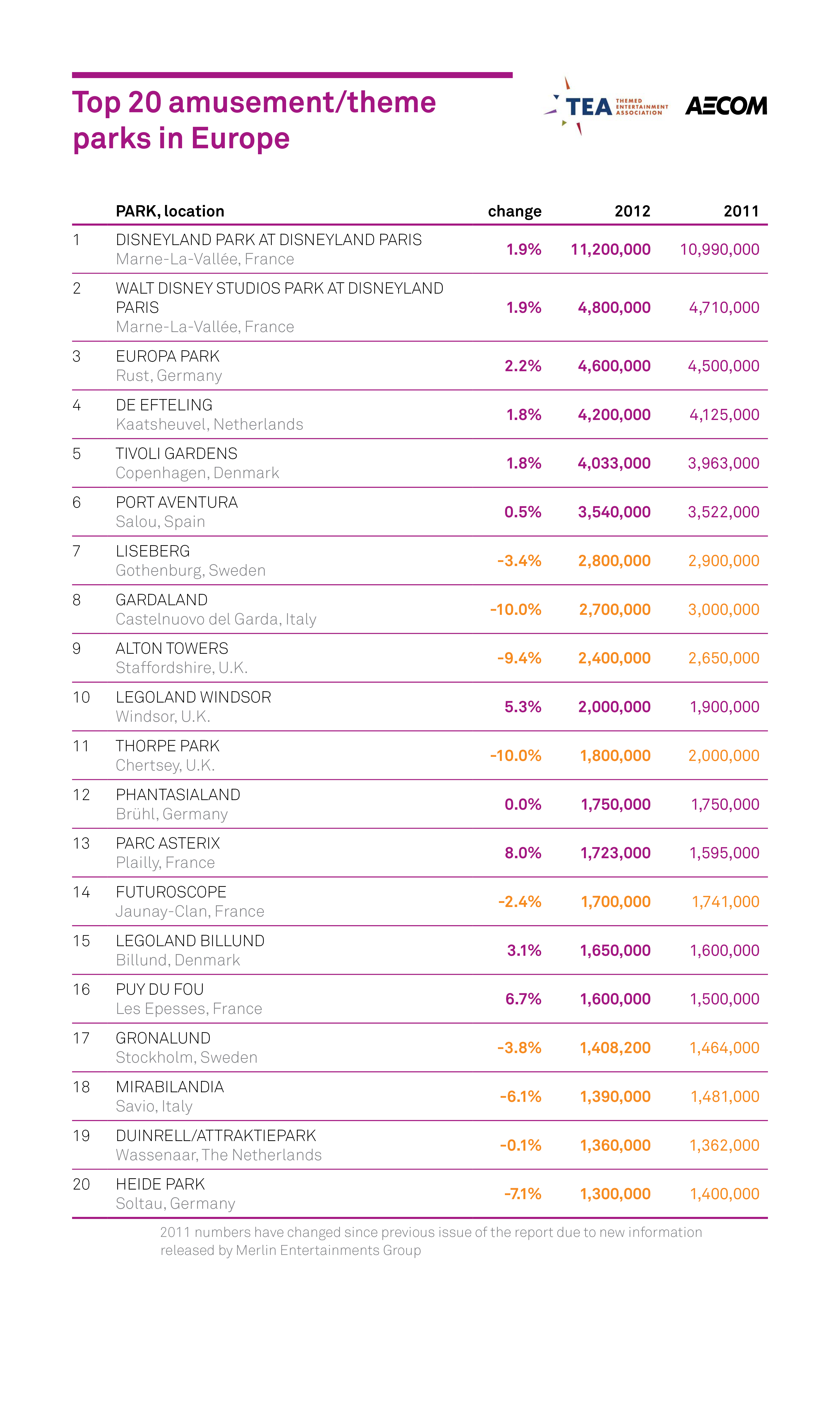The width and height of the screenshot is (840, 1419).
Task: Select the 2012 column header
Action: [x=632, y=211]
